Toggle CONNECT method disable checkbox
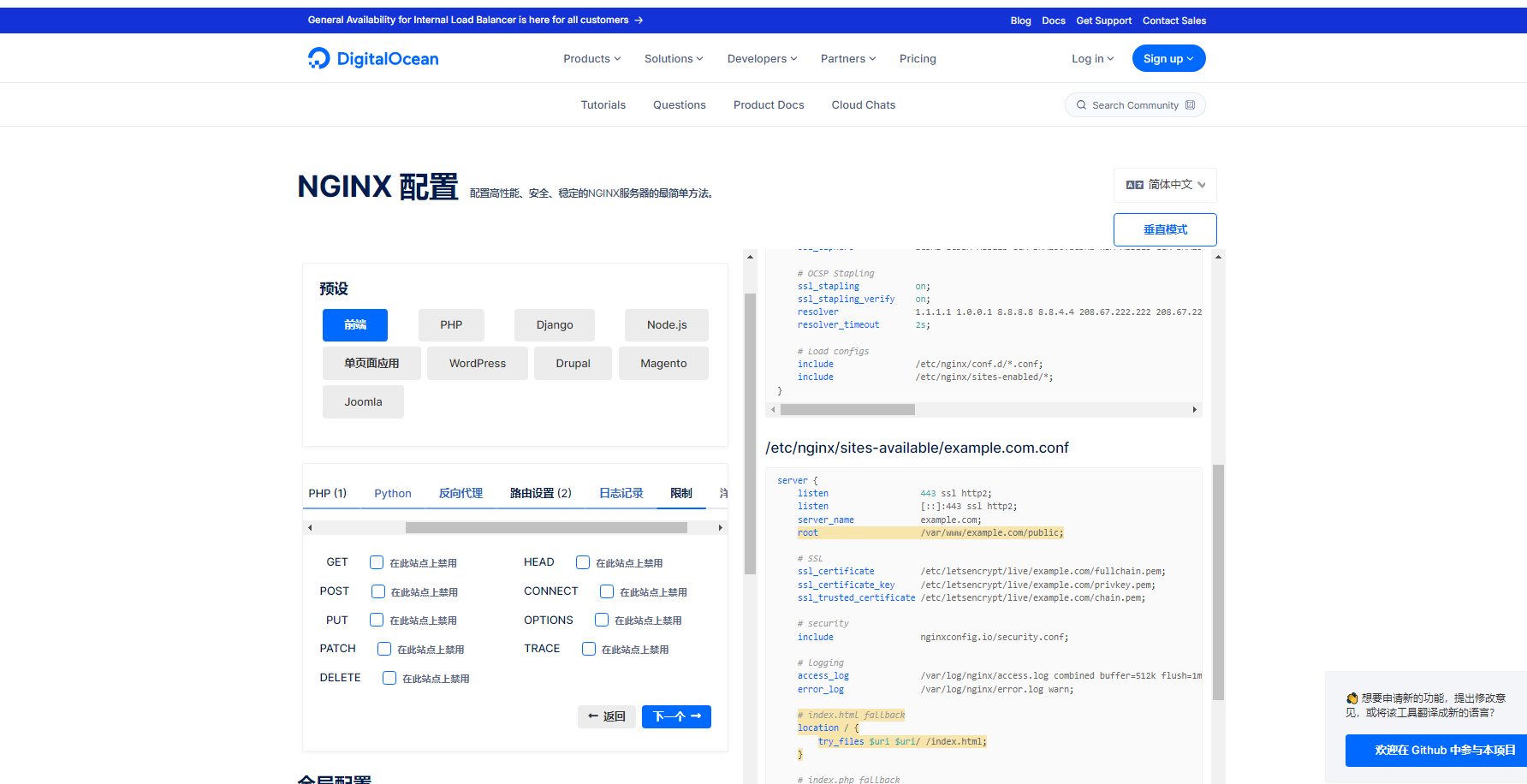This screenshot has width=1527, height=784. pyautogui.click(x=607, y=591)
